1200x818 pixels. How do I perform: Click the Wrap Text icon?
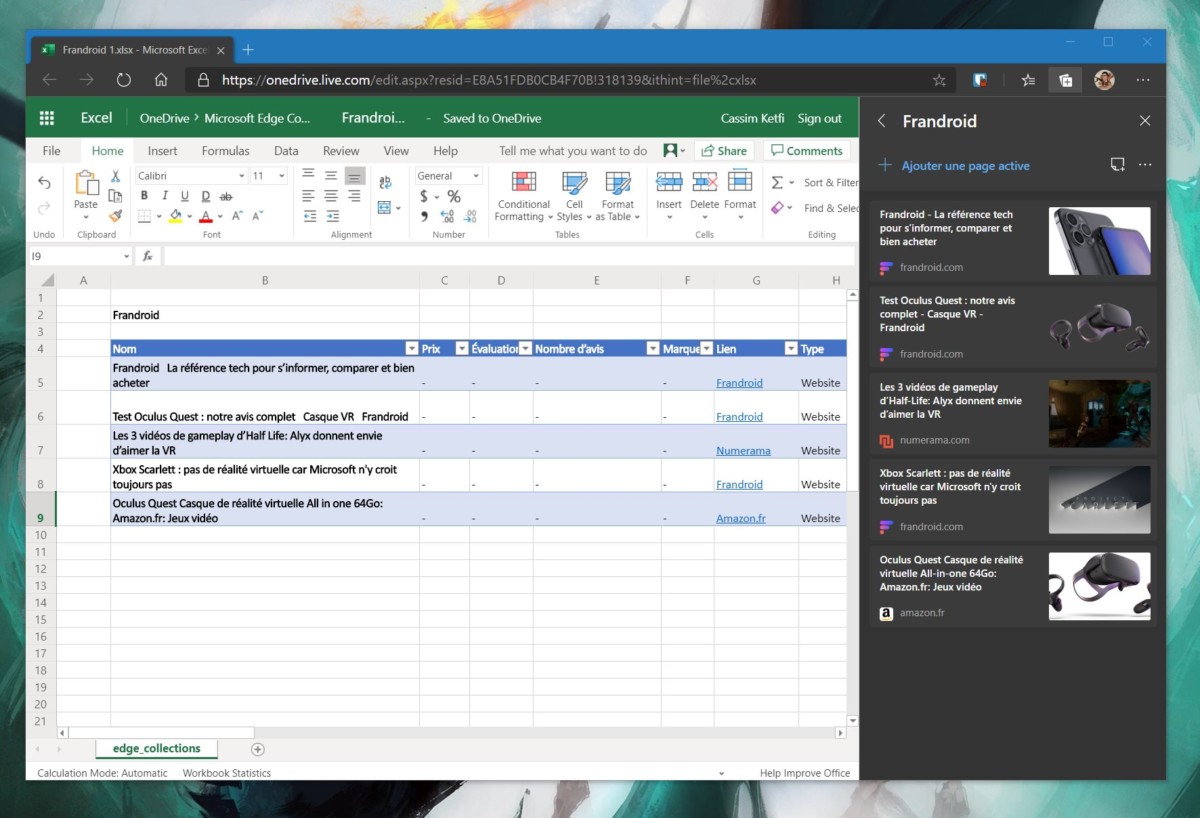click(385, 183)
